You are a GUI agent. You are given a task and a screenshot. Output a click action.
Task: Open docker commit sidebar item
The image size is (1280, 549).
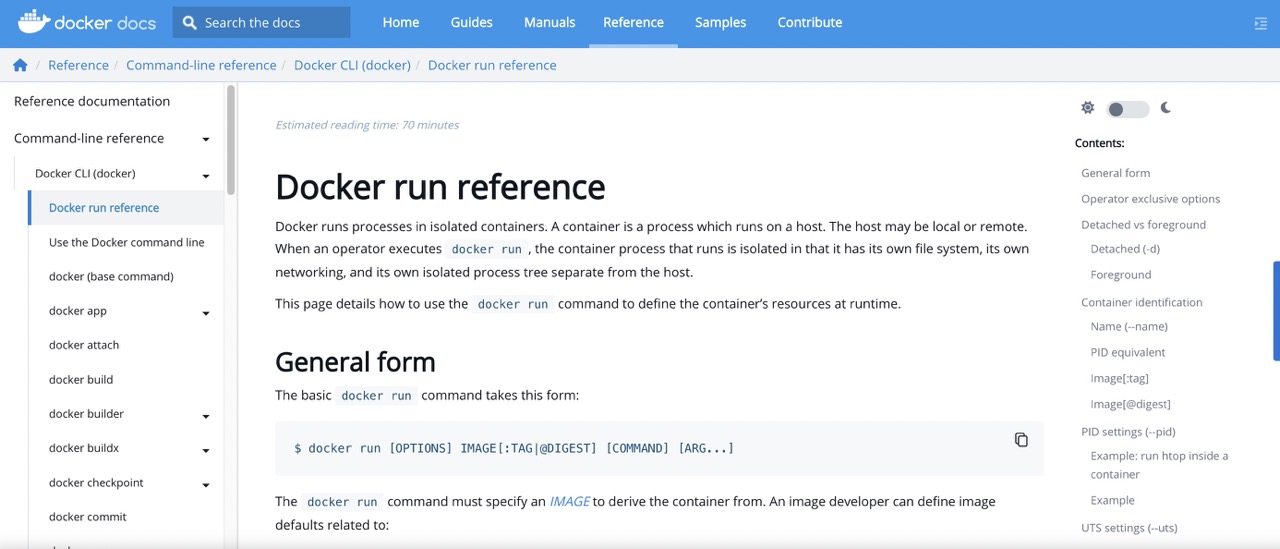click(88, 517)
